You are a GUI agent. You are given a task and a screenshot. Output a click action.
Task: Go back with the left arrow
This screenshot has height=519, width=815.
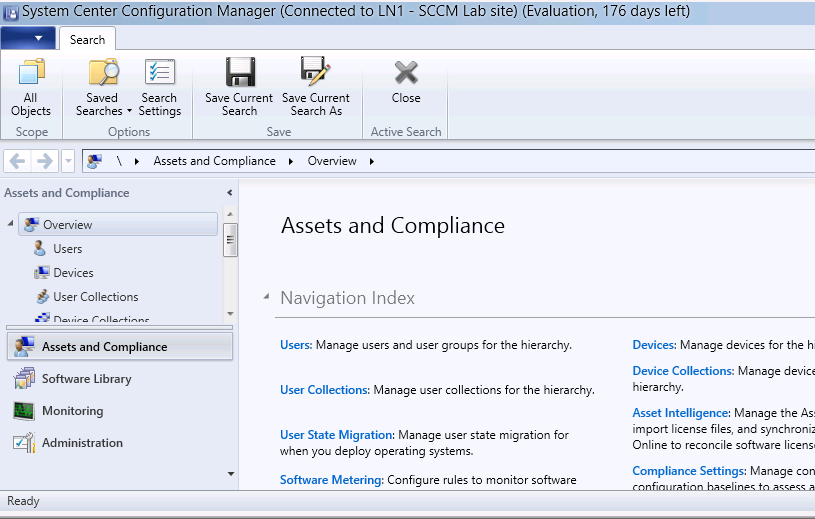pyautogui.click(x=17, y=161)
